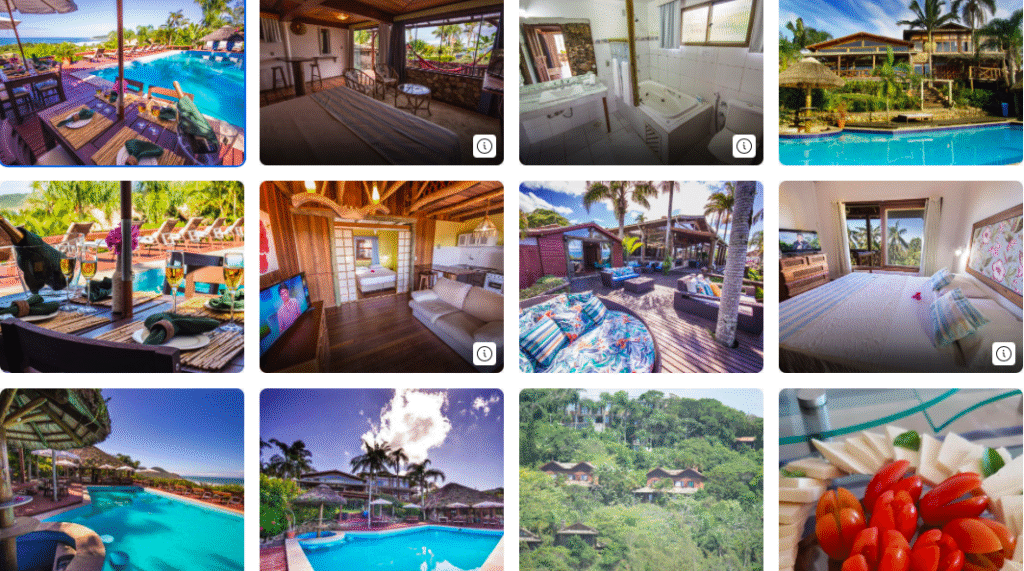Image resolution: width=1024 pixels, height=571 pixels.
Task: Open the bedroom with hammock photo
Action: [381, 81]
